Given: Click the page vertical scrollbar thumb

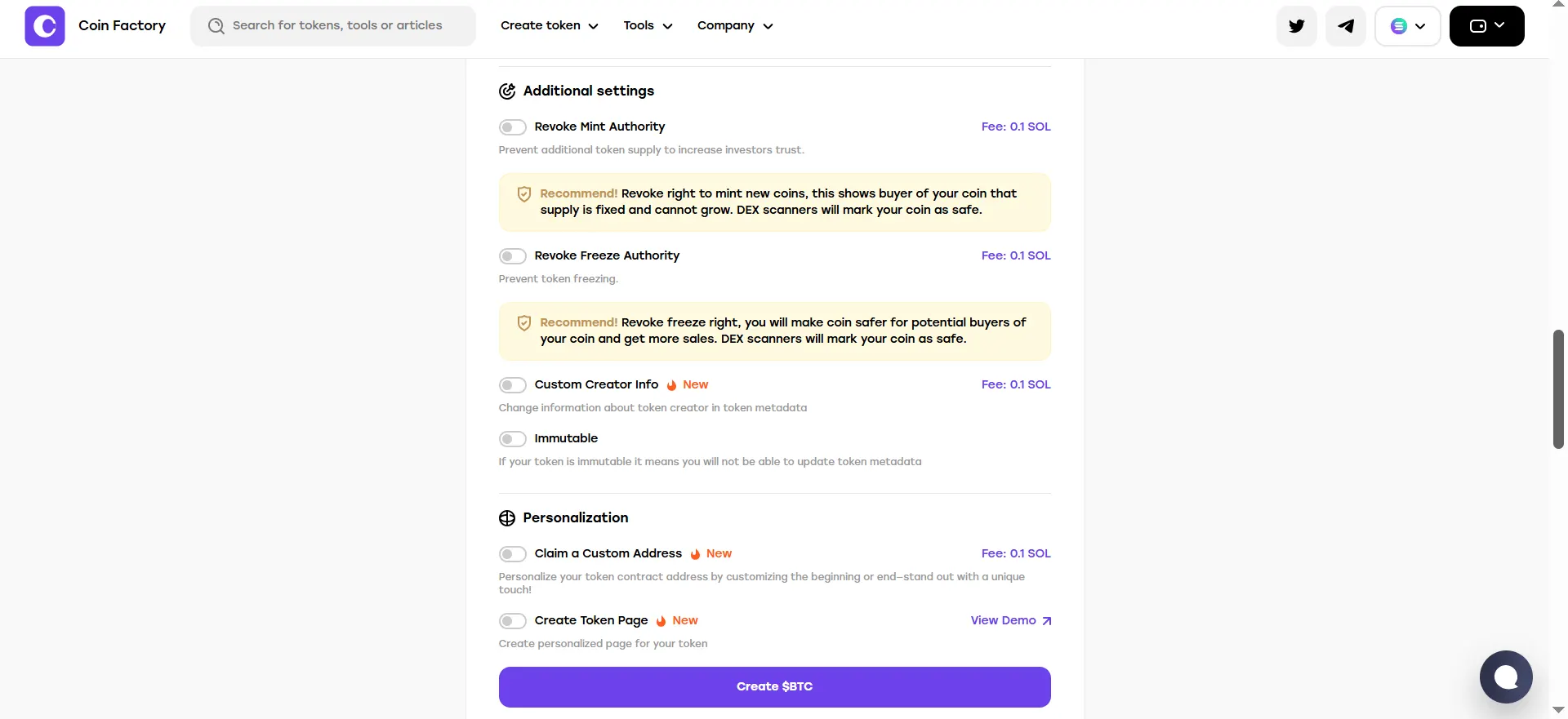Looking at the screenshot, I should point(1558,389).
